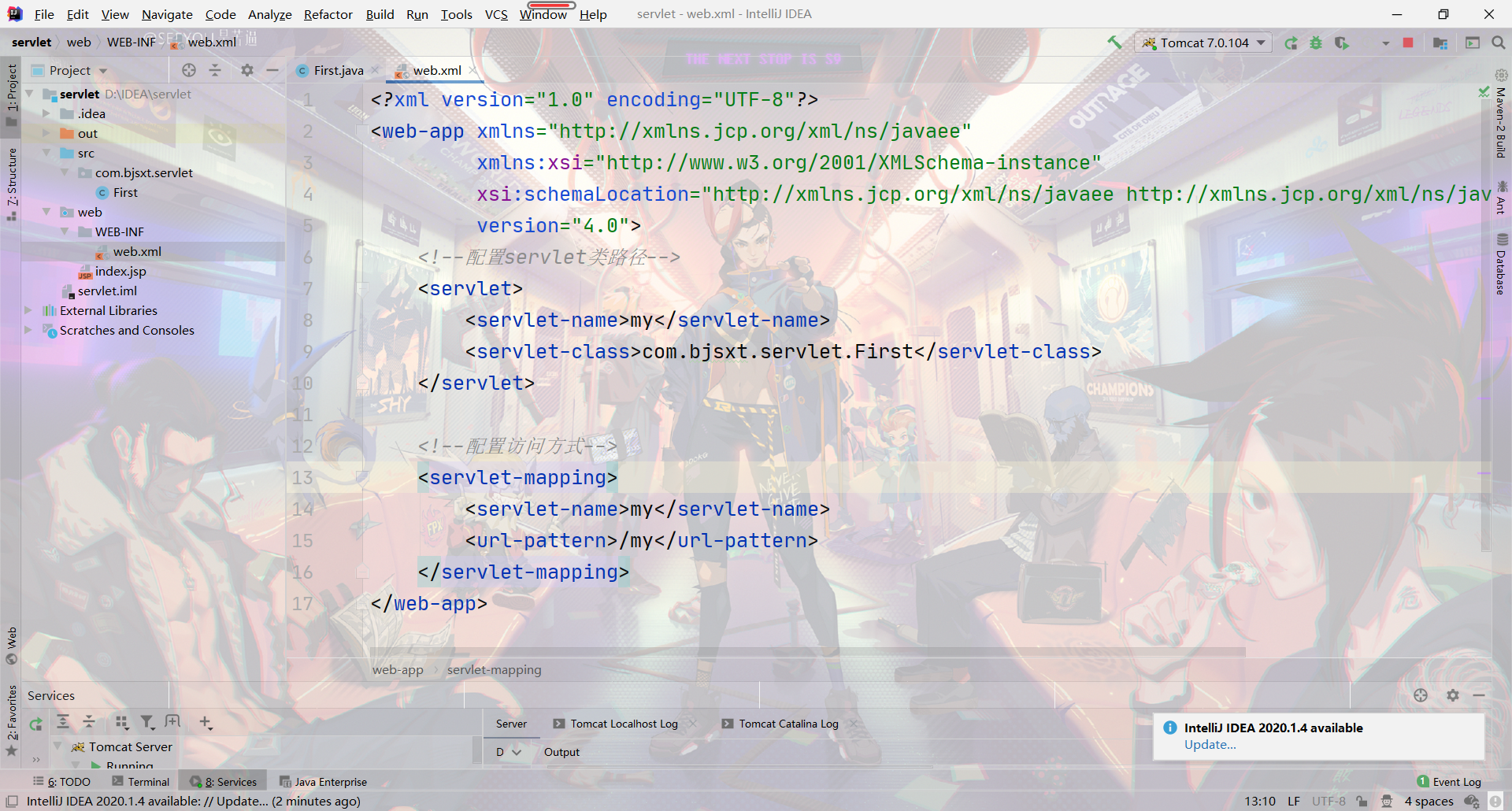1512x811 pixels.
Task: Start debugging with the green bug icon
Action: pos(1316,43)
